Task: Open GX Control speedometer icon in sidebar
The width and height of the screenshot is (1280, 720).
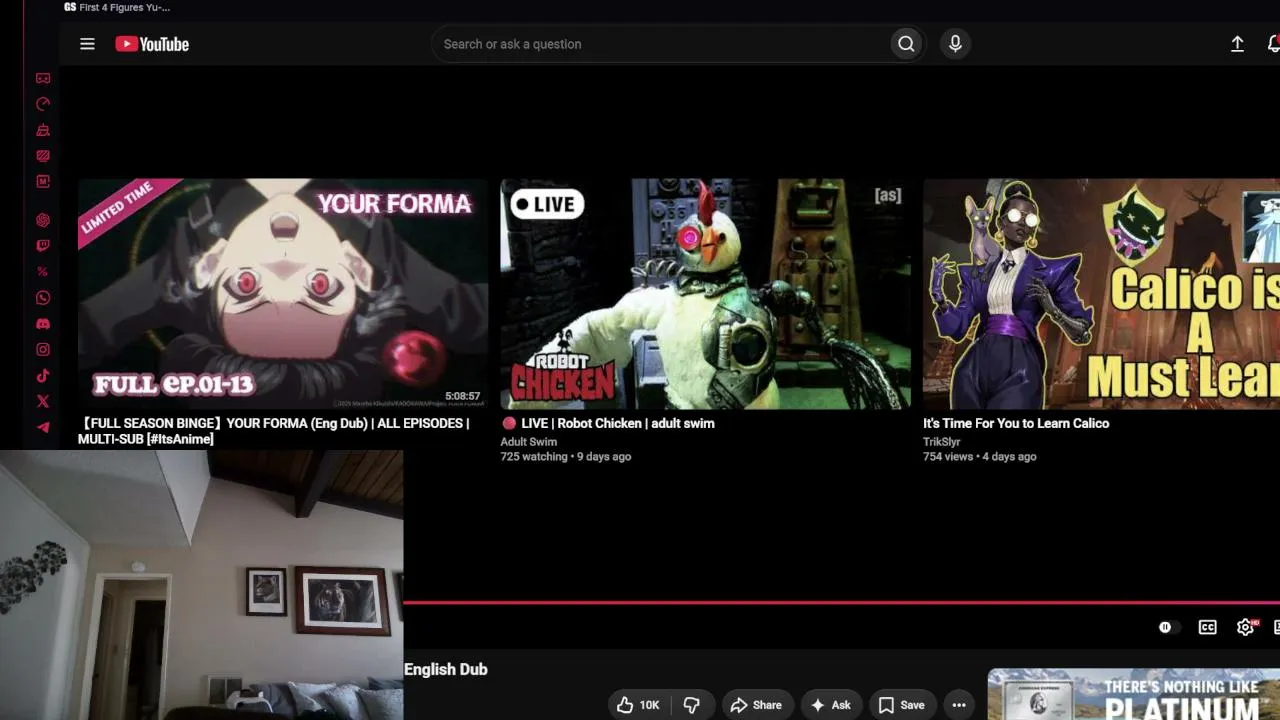Action: click(43, 104)
